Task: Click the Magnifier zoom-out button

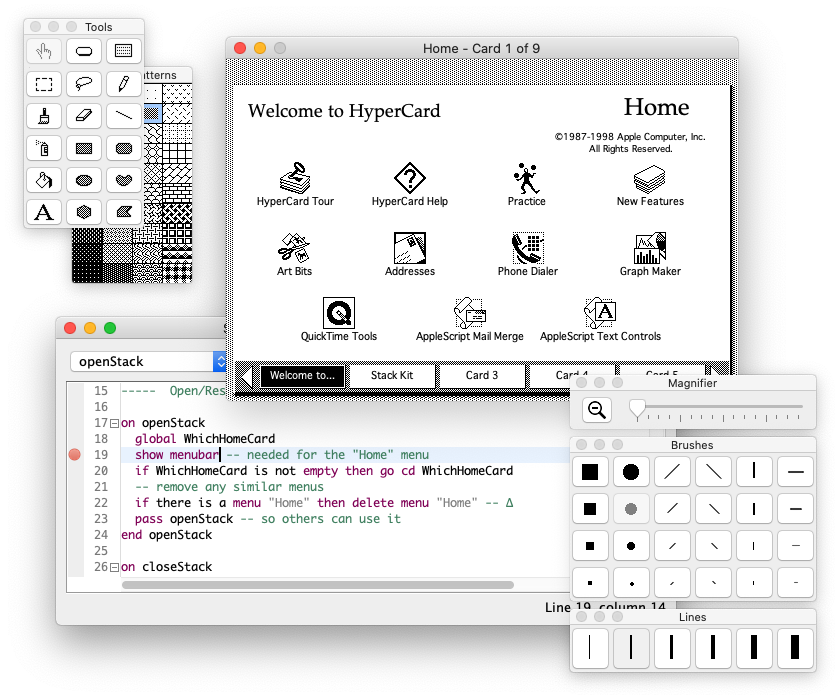Action: tap(596, 410)
